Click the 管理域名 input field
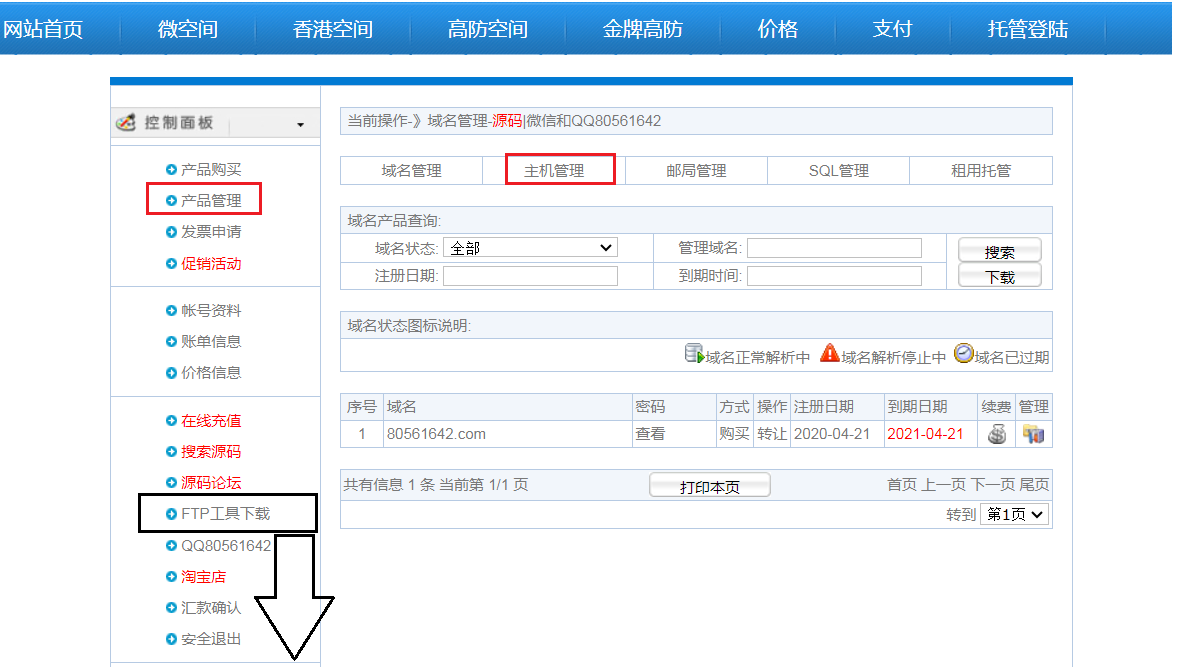 [834, 248]
